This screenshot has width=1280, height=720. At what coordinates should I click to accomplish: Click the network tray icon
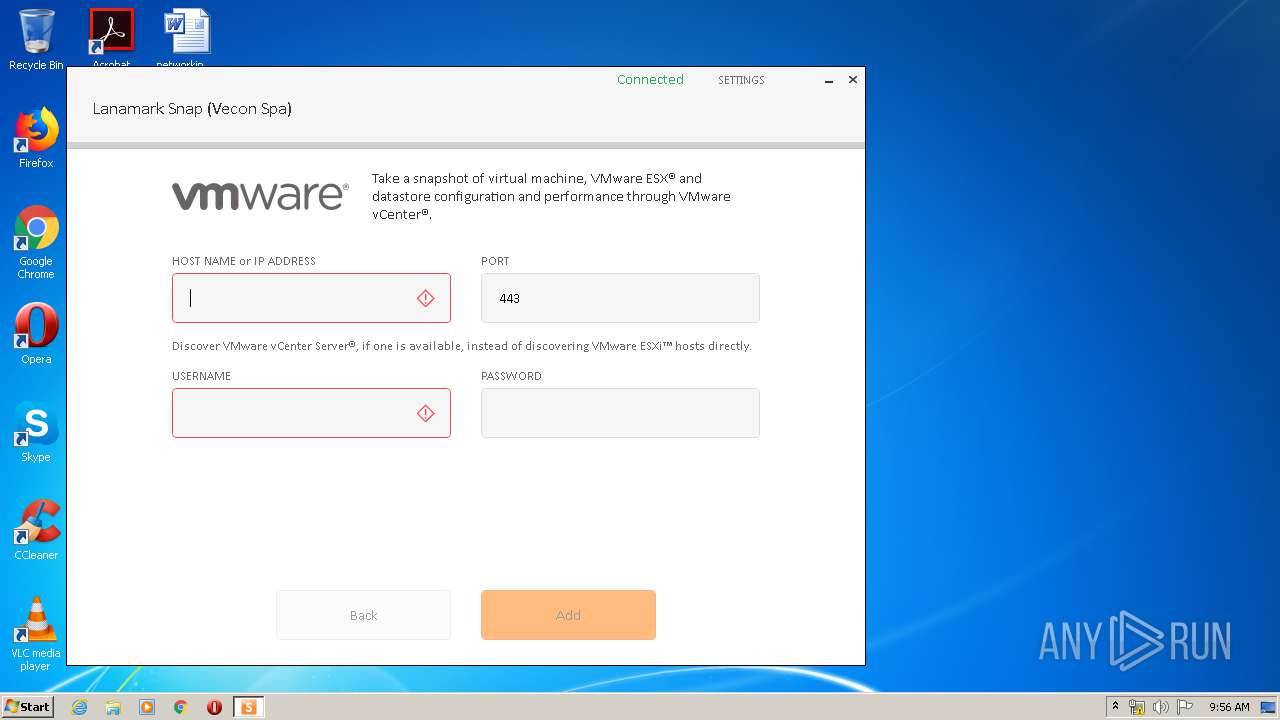(1137, 707)
